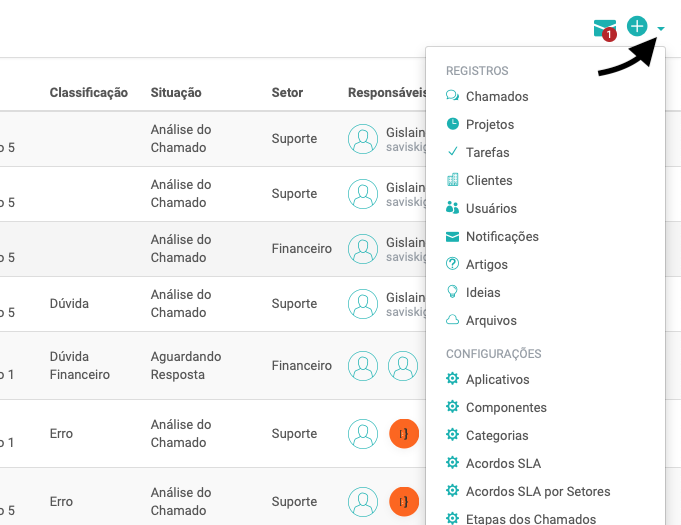Open Chamados from the menu

(496, 97)
